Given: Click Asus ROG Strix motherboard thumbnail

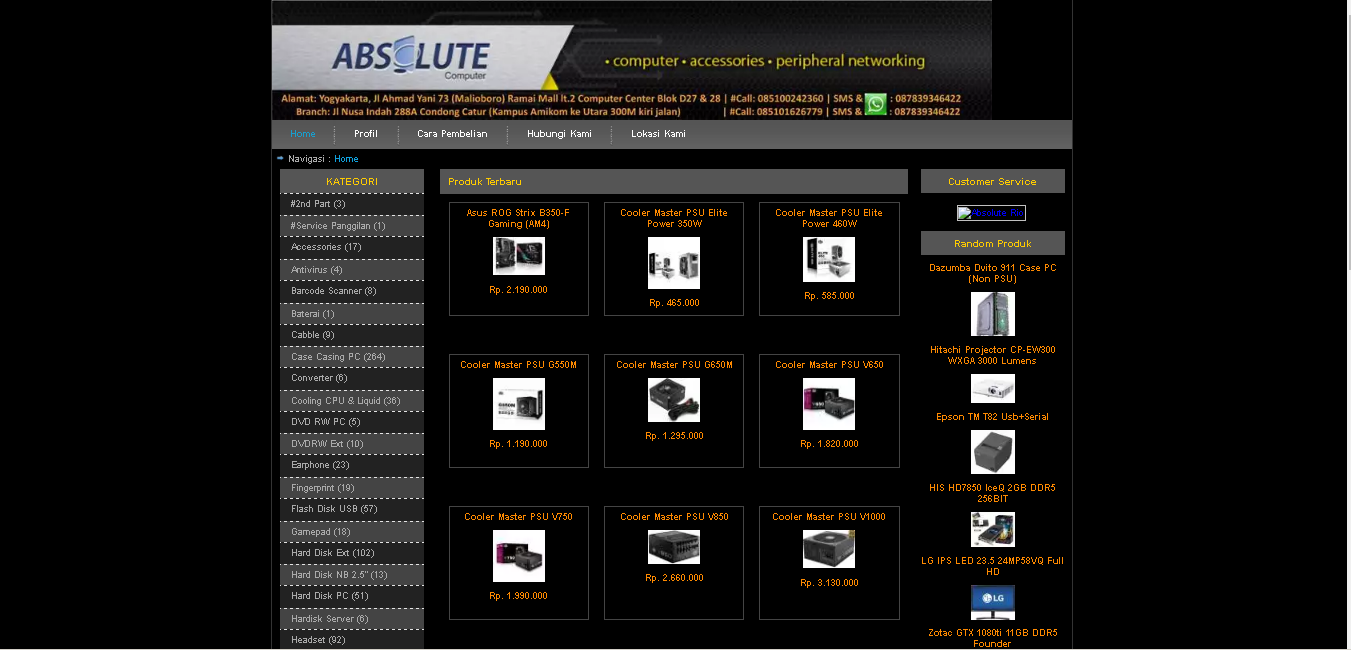Looking at the screenshot, I should 519,256.
